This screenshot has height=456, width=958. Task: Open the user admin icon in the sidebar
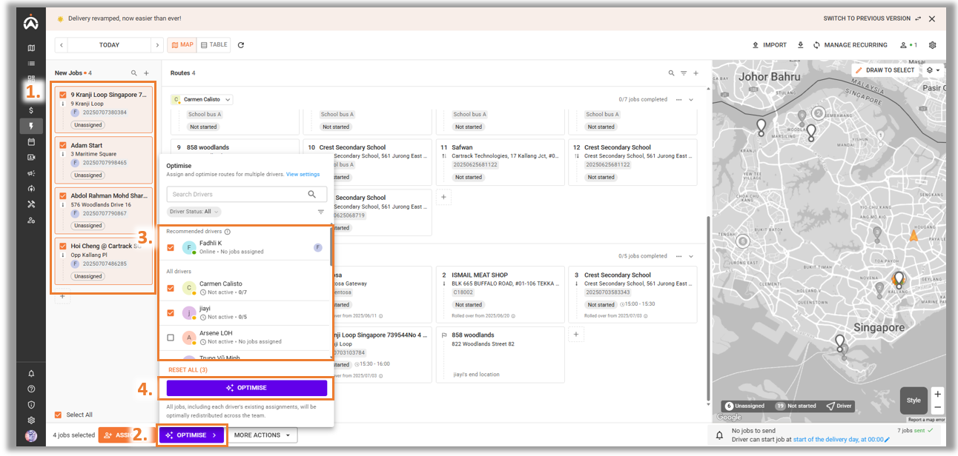[x=31, y=220]
